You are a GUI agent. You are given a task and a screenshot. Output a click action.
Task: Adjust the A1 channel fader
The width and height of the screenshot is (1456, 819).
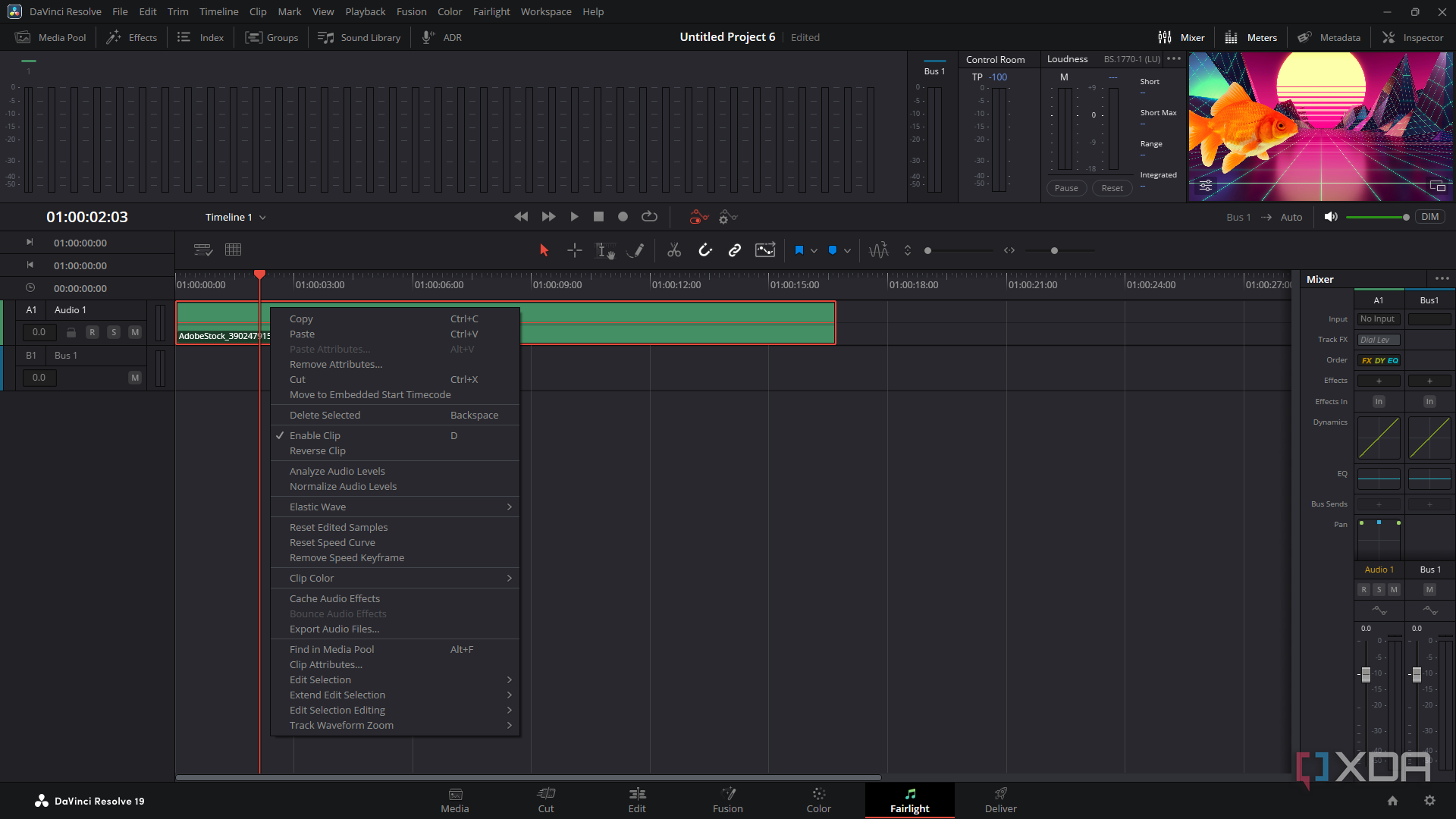click(x=1366, y=674)
